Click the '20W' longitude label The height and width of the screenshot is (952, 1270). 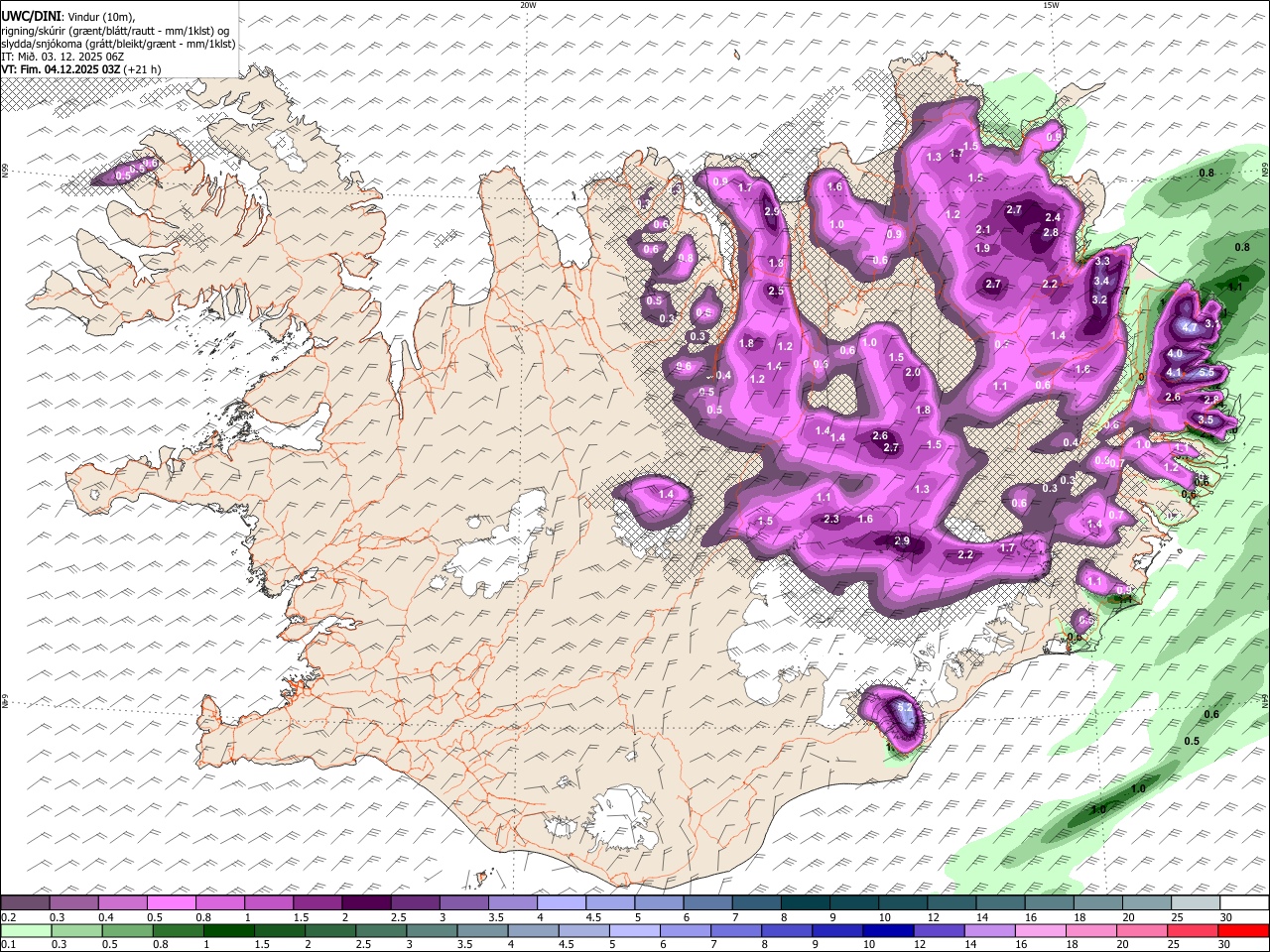click(528, 5)
